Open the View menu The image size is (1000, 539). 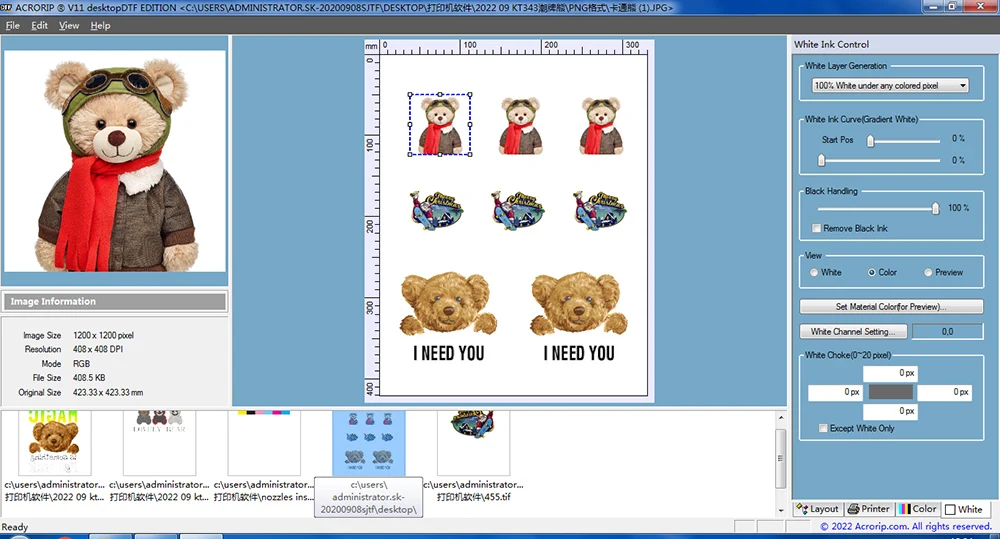pyautogui.click(x=69, y=26)
